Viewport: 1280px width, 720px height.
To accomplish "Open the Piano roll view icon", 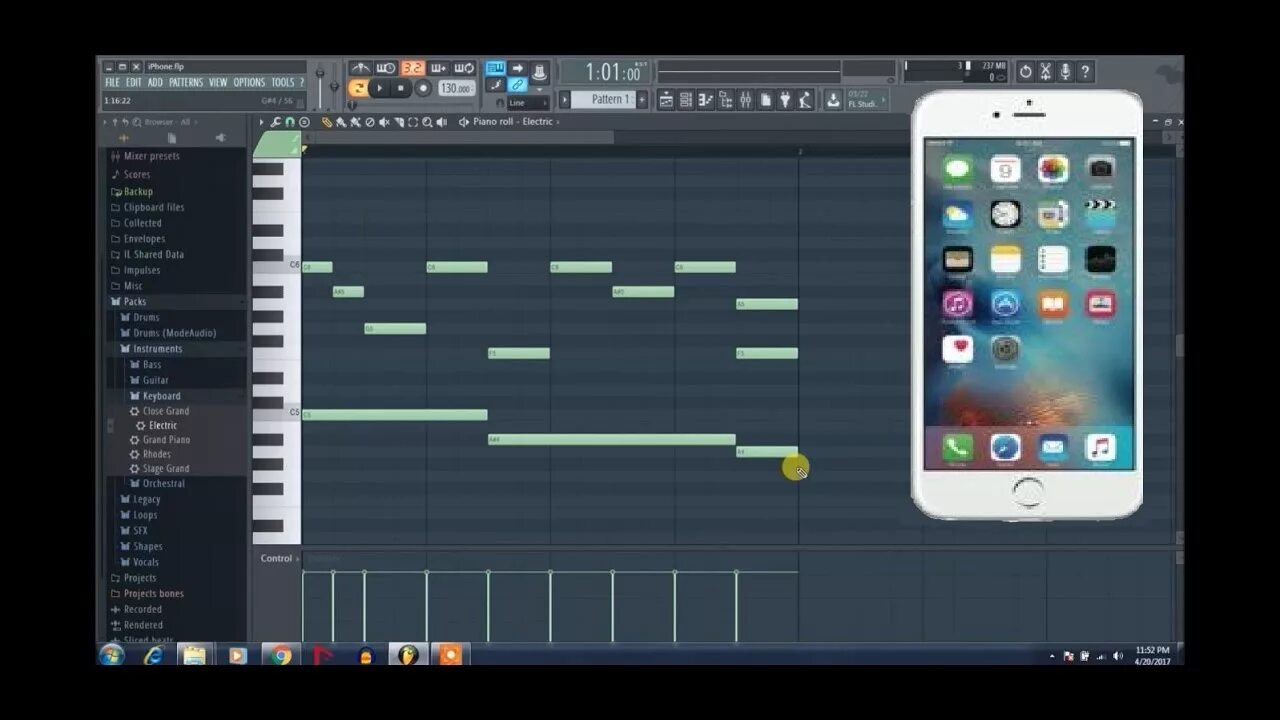I will click(706, 99).
